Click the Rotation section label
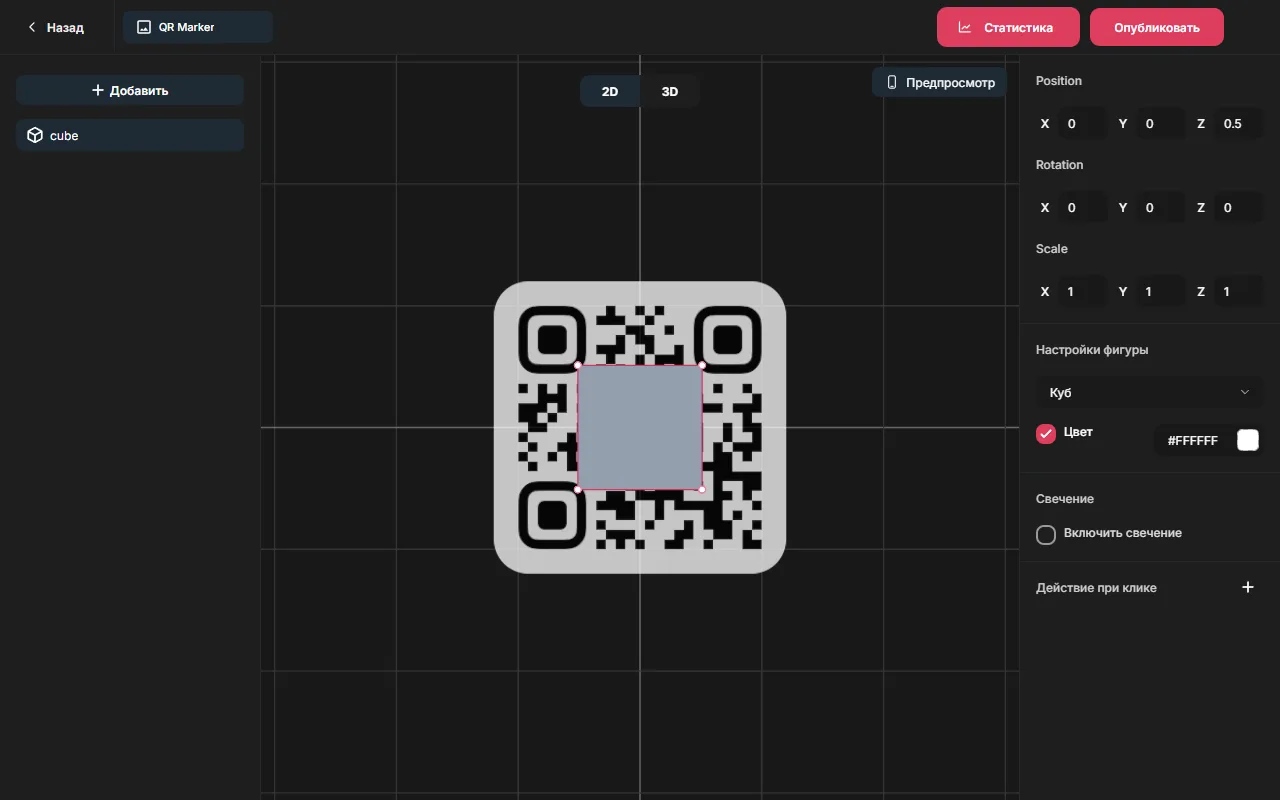Viewport: 1280px width, 800px height. click(1060, 165)
